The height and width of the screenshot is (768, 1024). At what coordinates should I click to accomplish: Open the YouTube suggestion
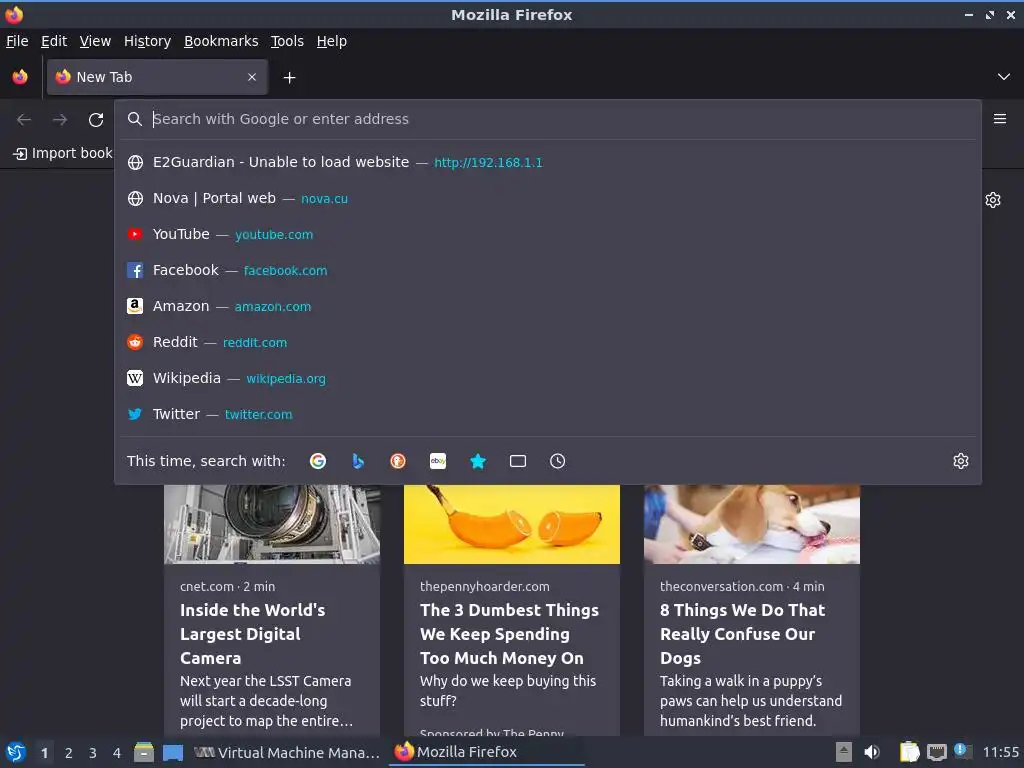547,234
